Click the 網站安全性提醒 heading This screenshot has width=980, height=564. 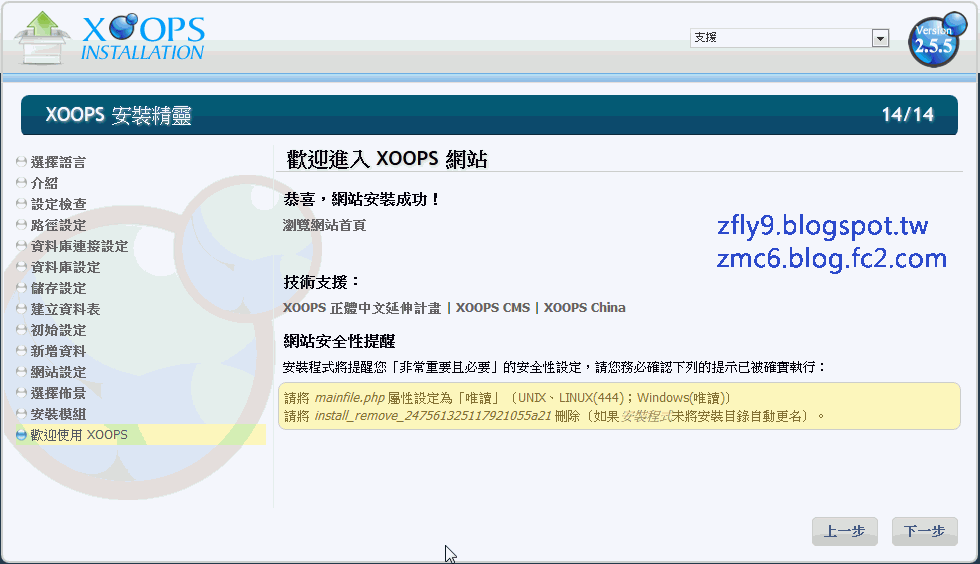click(x=339, y=341)
